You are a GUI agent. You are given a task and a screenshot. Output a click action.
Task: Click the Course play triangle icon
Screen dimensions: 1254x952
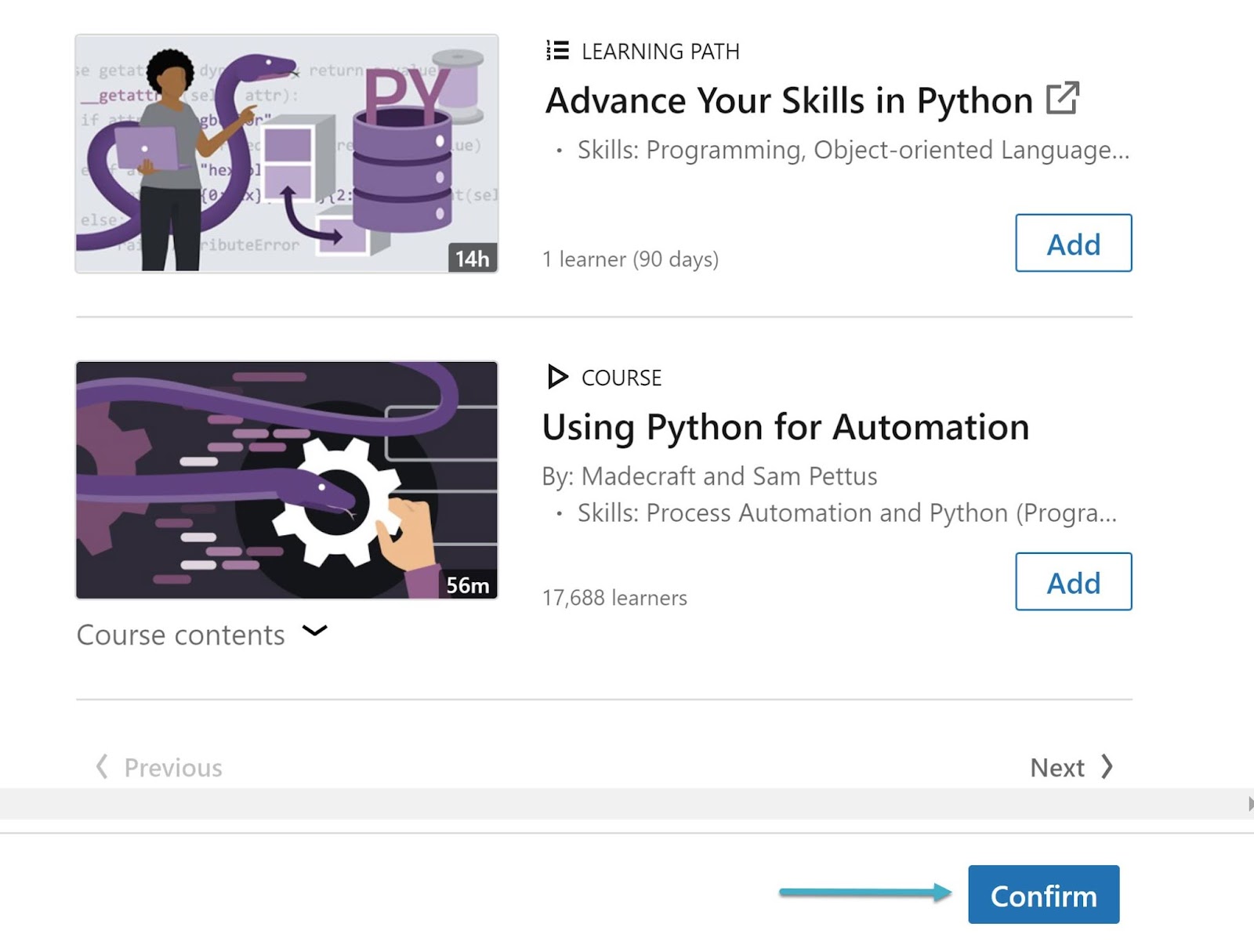(x=557, y=377)
